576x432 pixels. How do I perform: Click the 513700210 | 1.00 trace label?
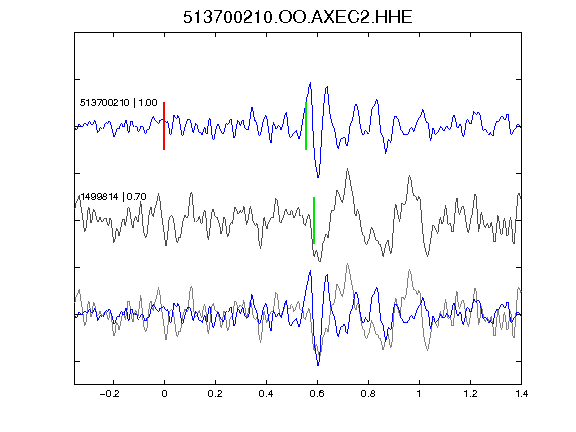pyautogui.click(x=119, y=103)
